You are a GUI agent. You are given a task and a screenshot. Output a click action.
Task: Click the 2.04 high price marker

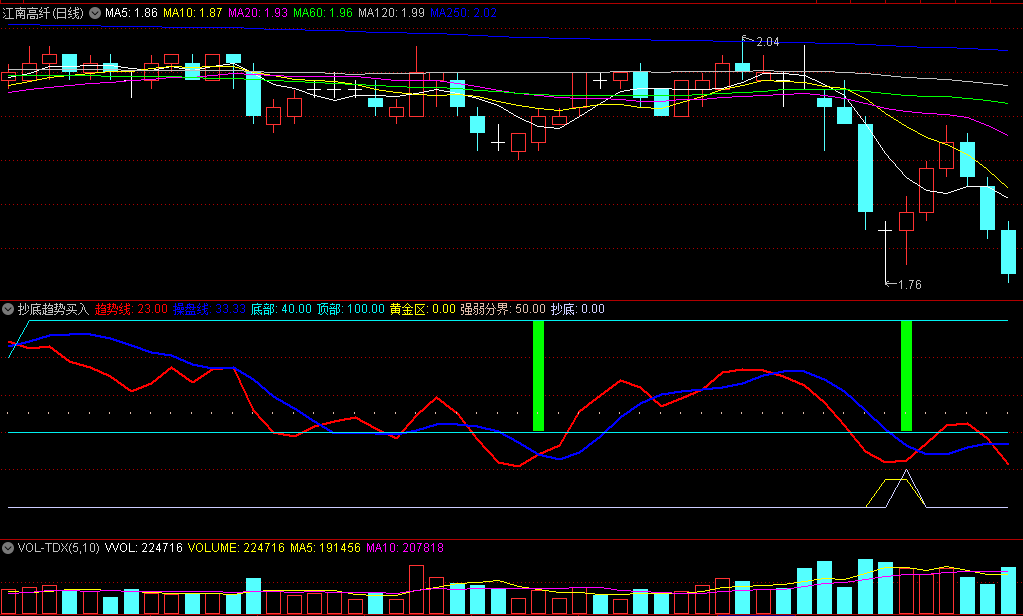pos(767,42)
